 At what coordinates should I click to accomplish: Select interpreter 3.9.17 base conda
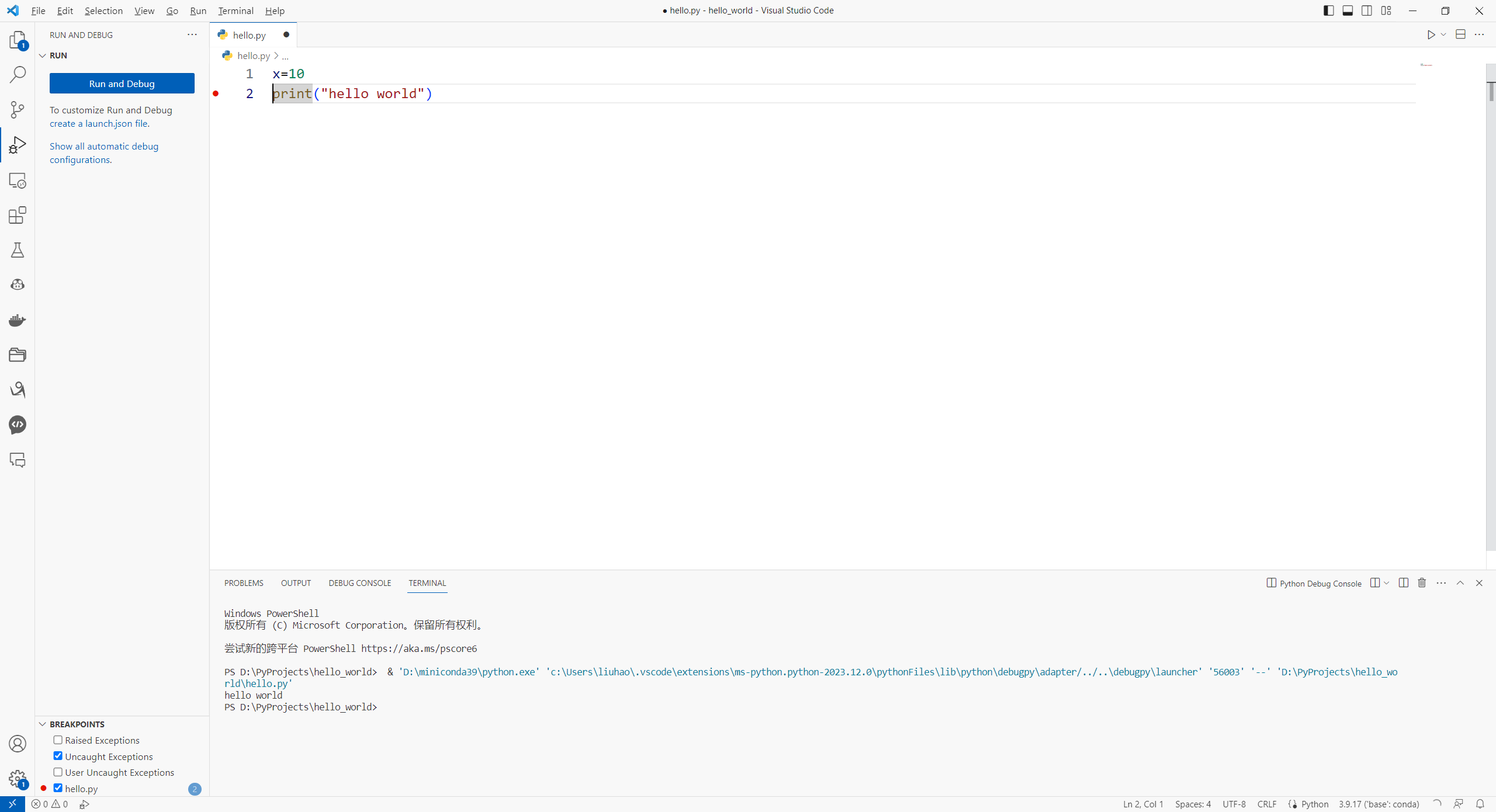click(1379, 804)
